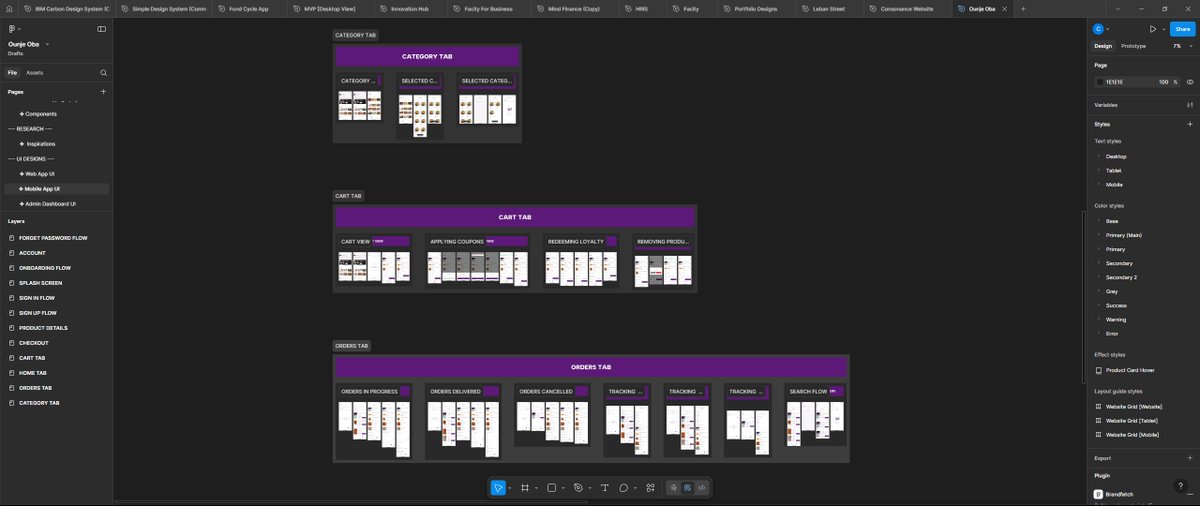The width and height of the screenshot is (1200, 506).
Task: Open the Figma main menu icon
Action: pyautogui.click(x=12, y=29)
